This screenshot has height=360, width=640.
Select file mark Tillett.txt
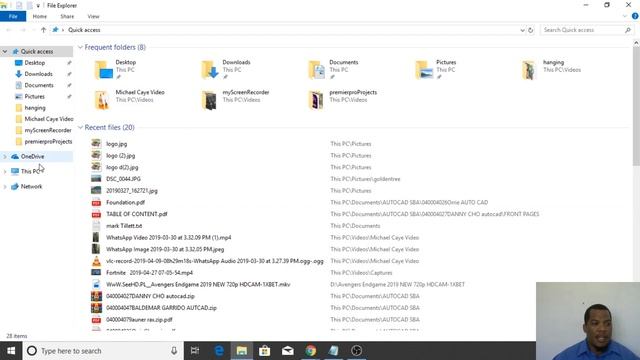(124, 226)
